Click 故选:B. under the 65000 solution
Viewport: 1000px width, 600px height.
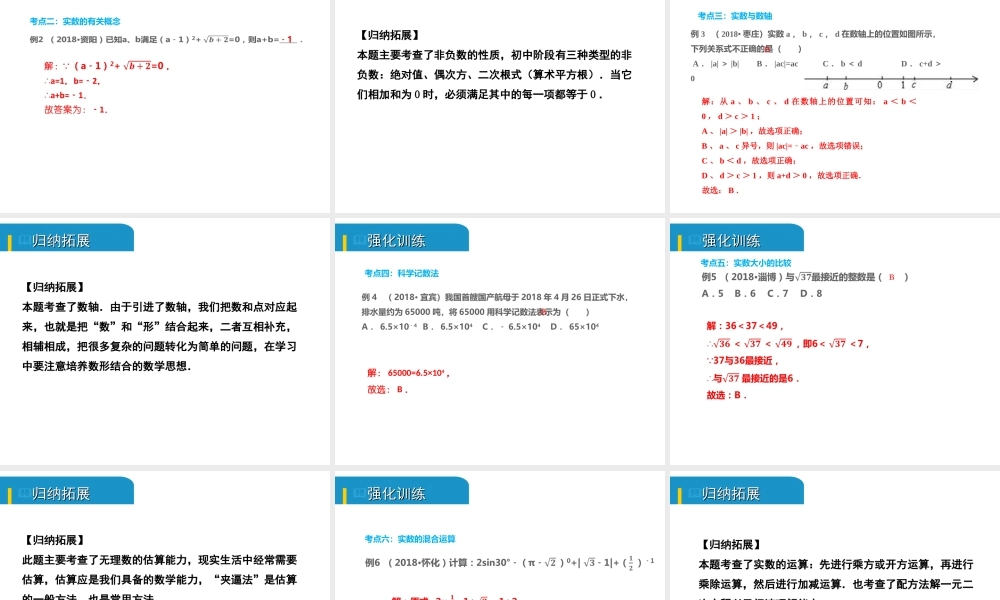(x=387, y=390)
